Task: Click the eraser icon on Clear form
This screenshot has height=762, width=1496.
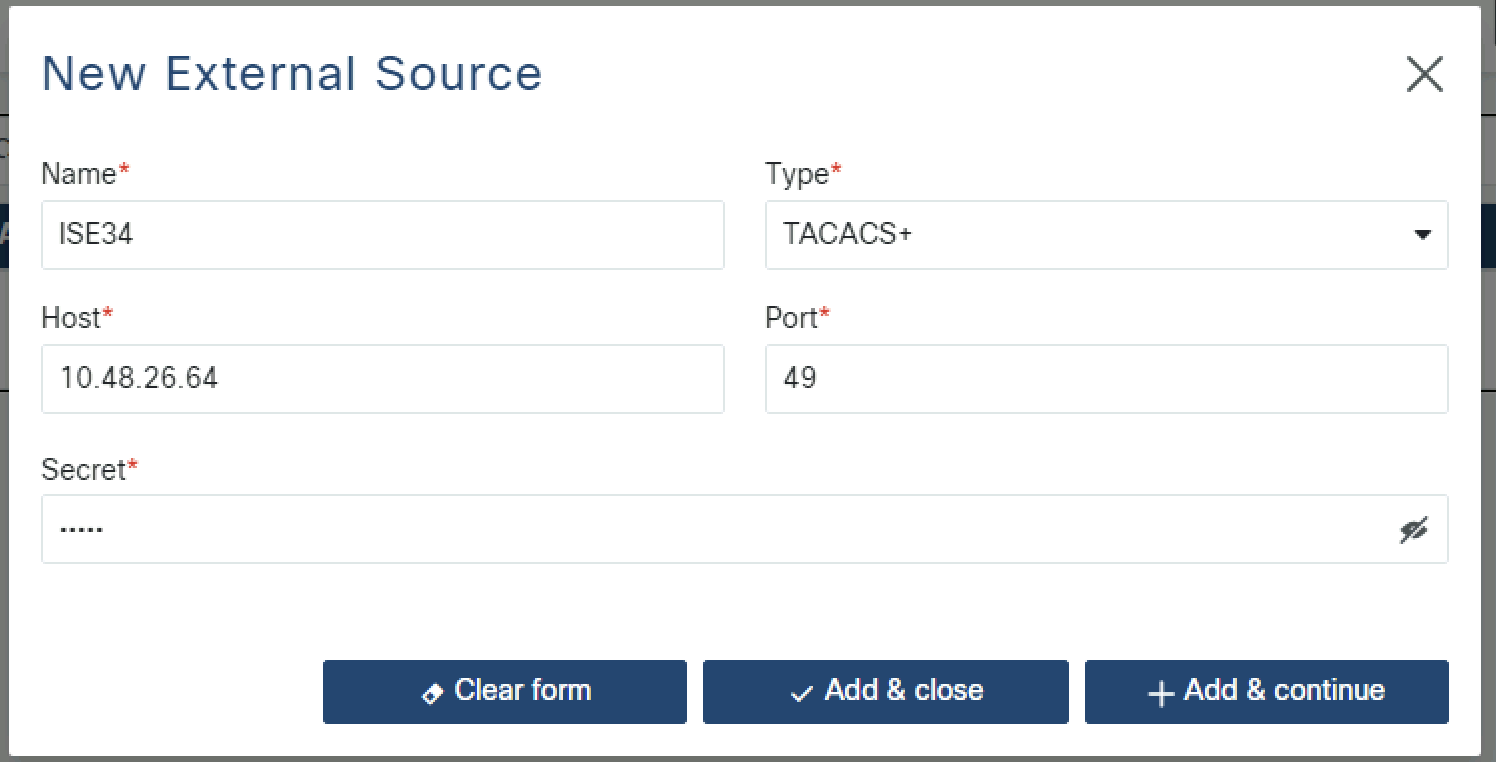Action: (433, 693)
